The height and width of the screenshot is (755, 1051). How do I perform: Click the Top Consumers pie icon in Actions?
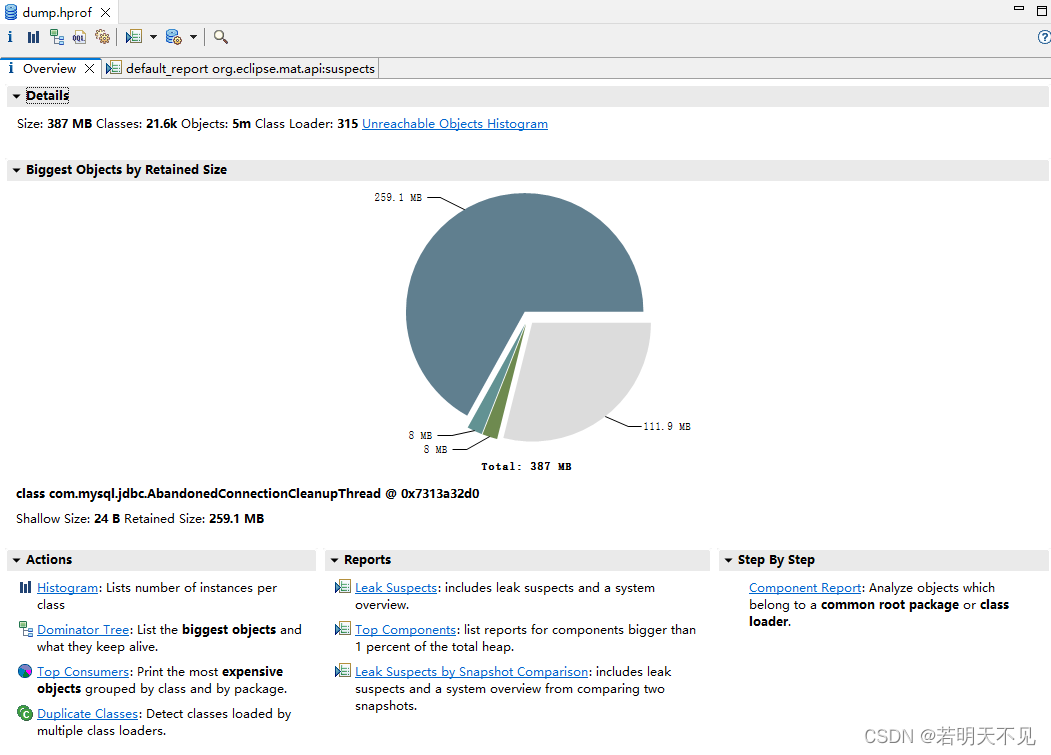pyautogui.click(x=24, y=671)
